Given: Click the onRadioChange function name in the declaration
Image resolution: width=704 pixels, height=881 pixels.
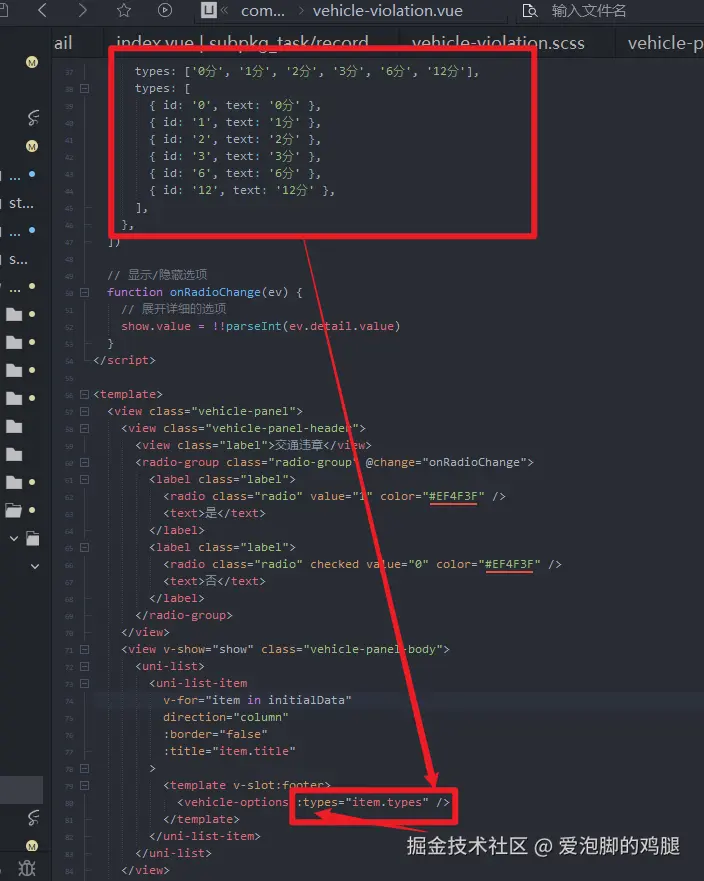Looking at the screenshot, I should pos(215,292).
